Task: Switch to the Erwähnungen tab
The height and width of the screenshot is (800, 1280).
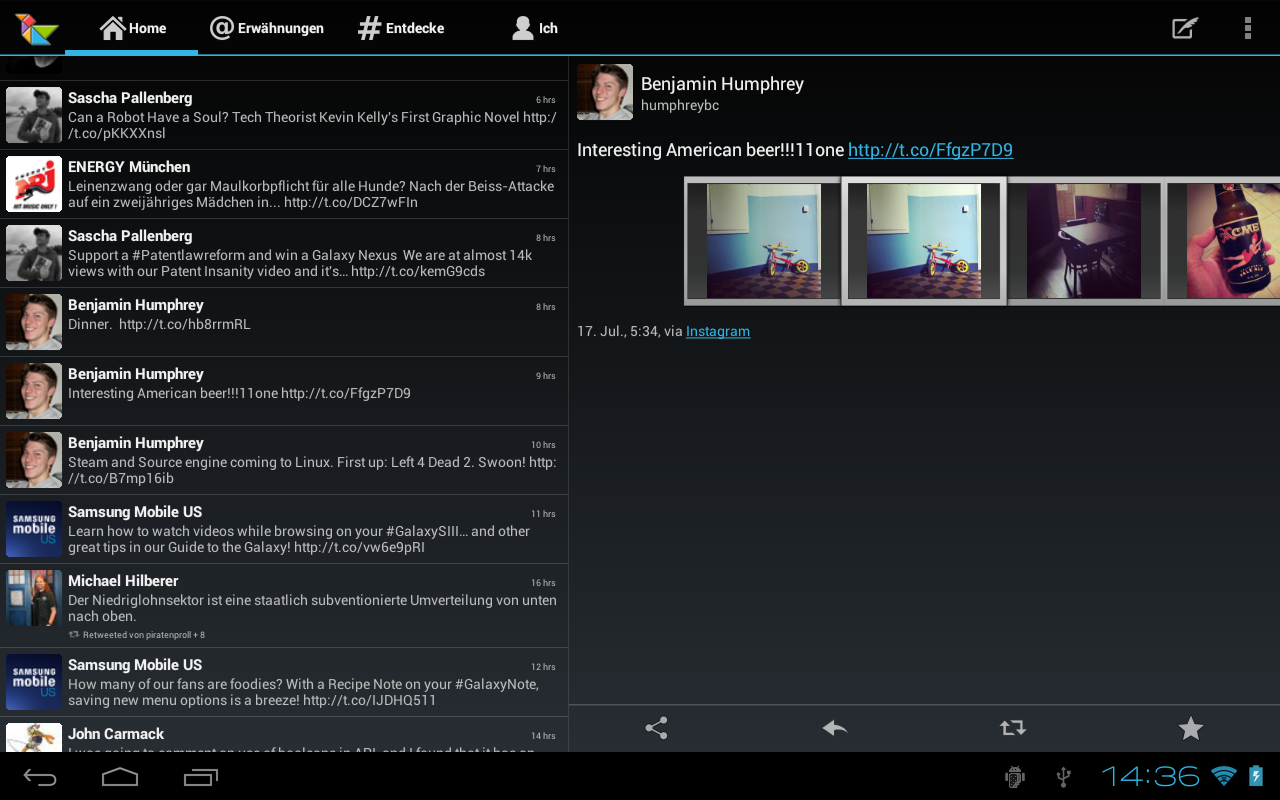Action: [266, 28]
